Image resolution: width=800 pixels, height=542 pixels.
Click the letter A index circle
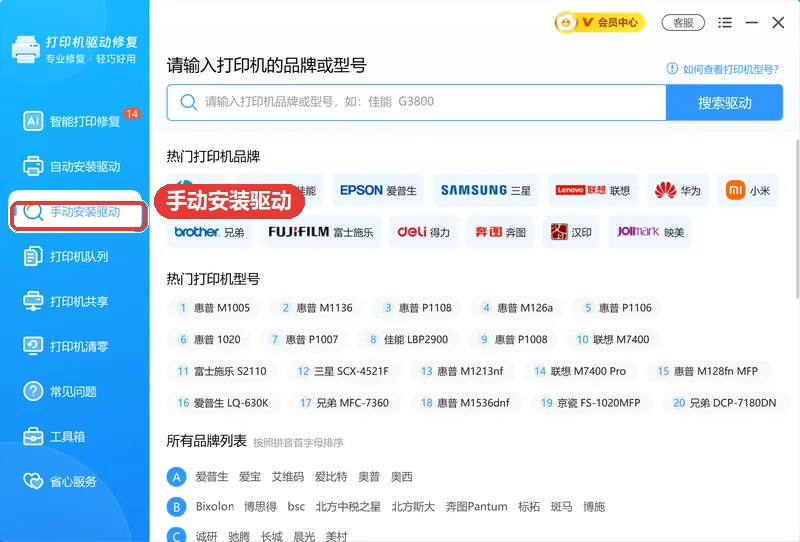tap(177, 477)
